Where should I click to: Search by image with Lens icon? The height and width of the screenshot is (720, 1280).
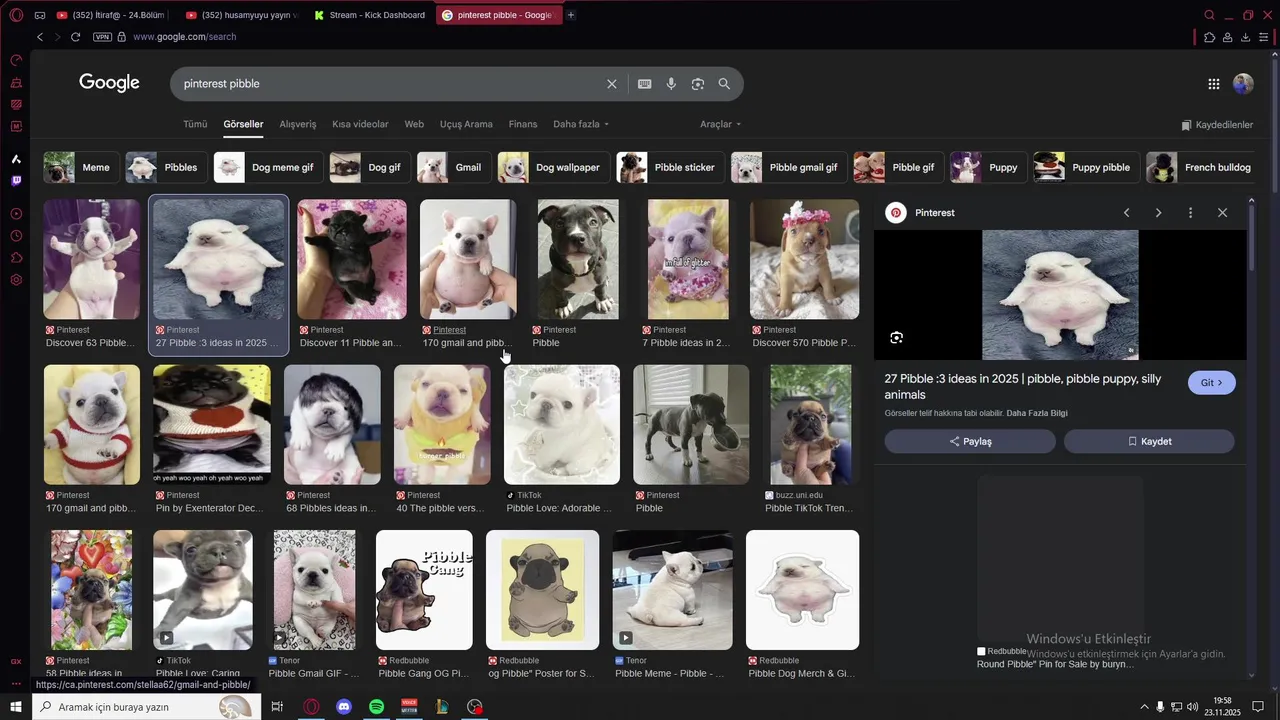[698, 84]
